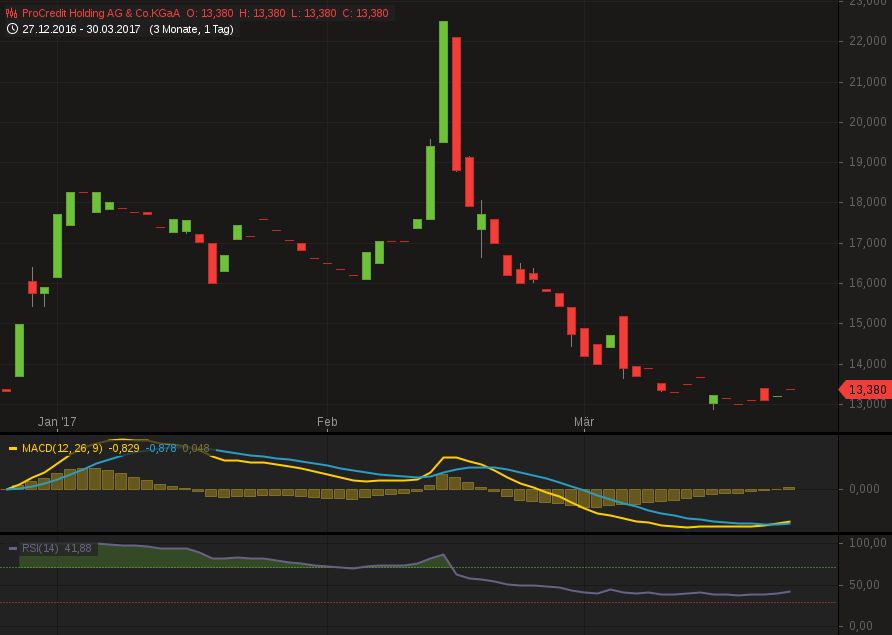The image size is (892, 635).
Task: Click the RSI legend line marker
Action: click(12, 548)
